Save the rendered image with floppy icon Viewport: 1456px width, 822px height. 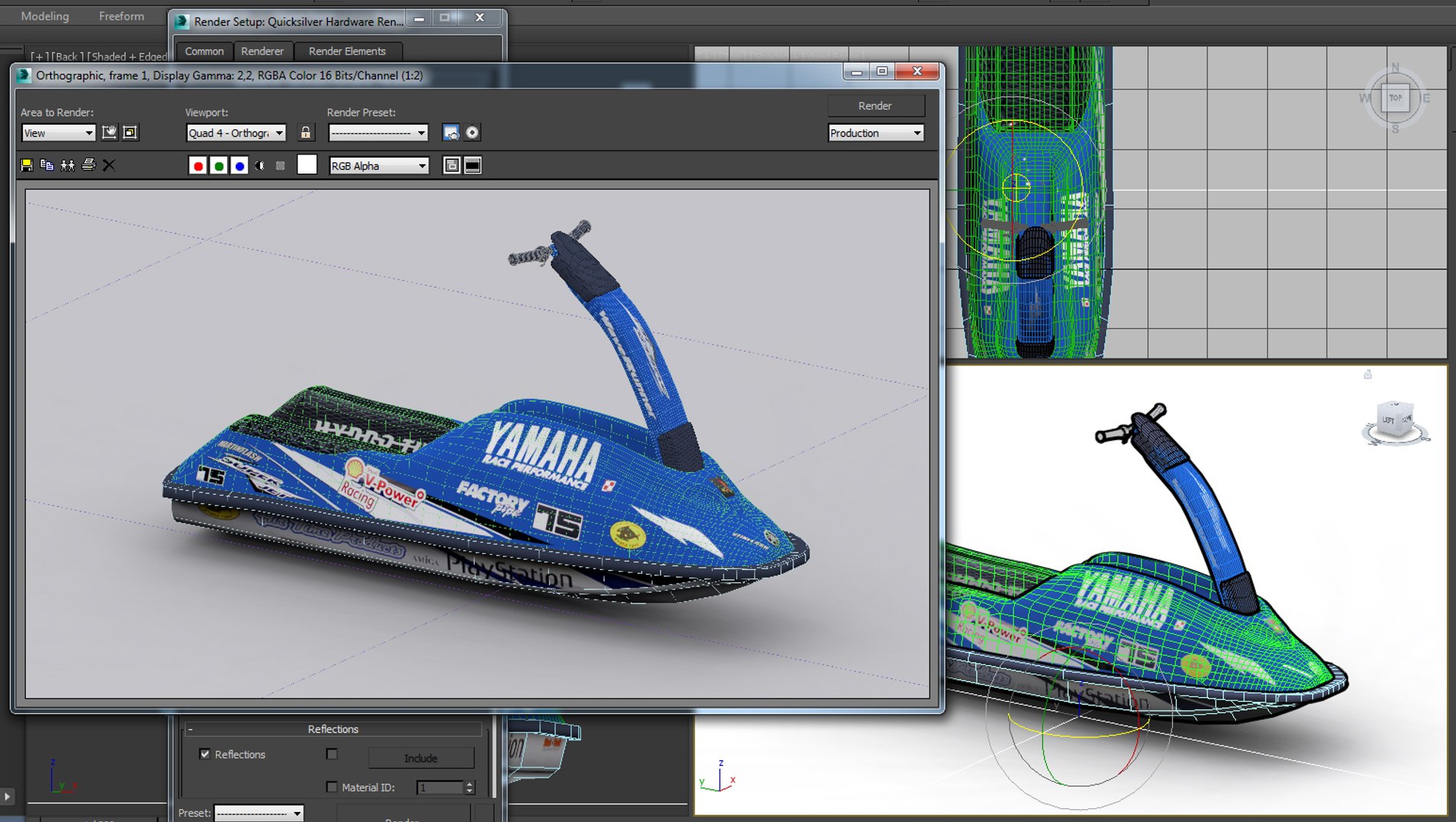(27, 165)
